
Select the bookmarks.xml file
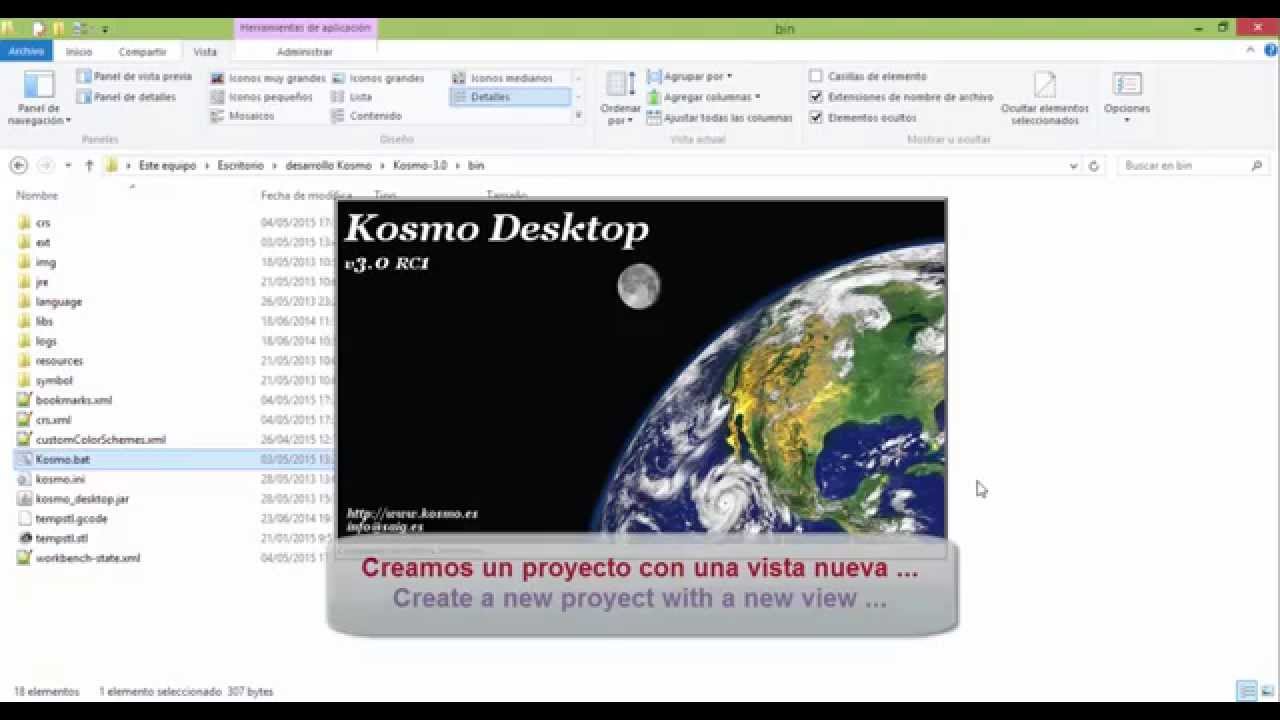(74, 400)
